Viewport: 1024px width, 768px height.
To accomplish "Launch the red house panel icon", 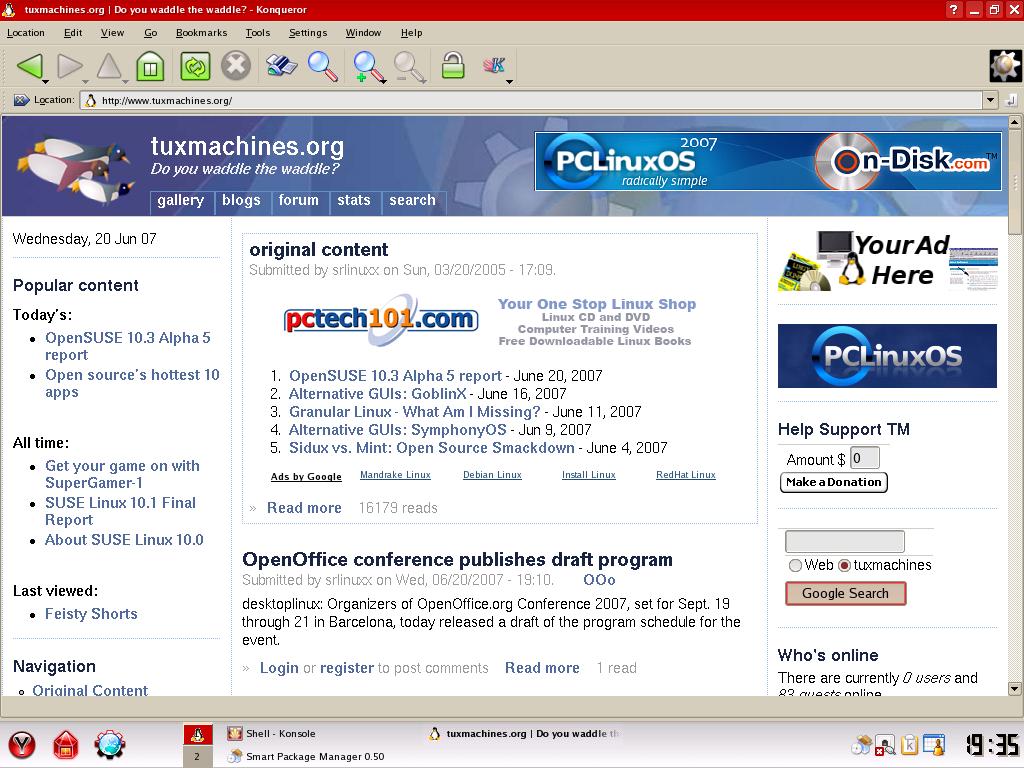I will pyautogui.click(x=65, y=744).
